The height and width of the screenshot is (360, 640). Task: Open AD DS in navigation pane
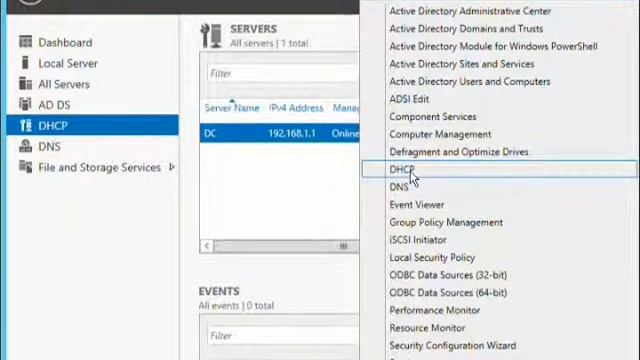[54, 105]
